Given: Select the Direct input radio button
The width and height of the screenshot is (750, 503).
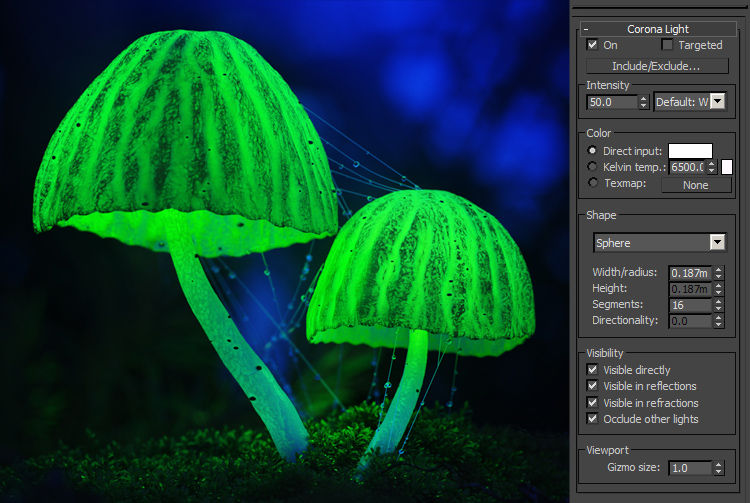Looking at the screenshot, I should [x=592, y=151].
